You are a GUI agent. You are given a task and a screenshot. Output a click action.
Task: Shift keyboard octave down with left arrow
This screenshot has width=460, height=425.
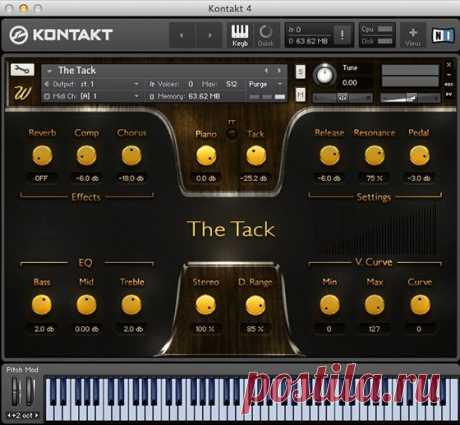(9, 415)
